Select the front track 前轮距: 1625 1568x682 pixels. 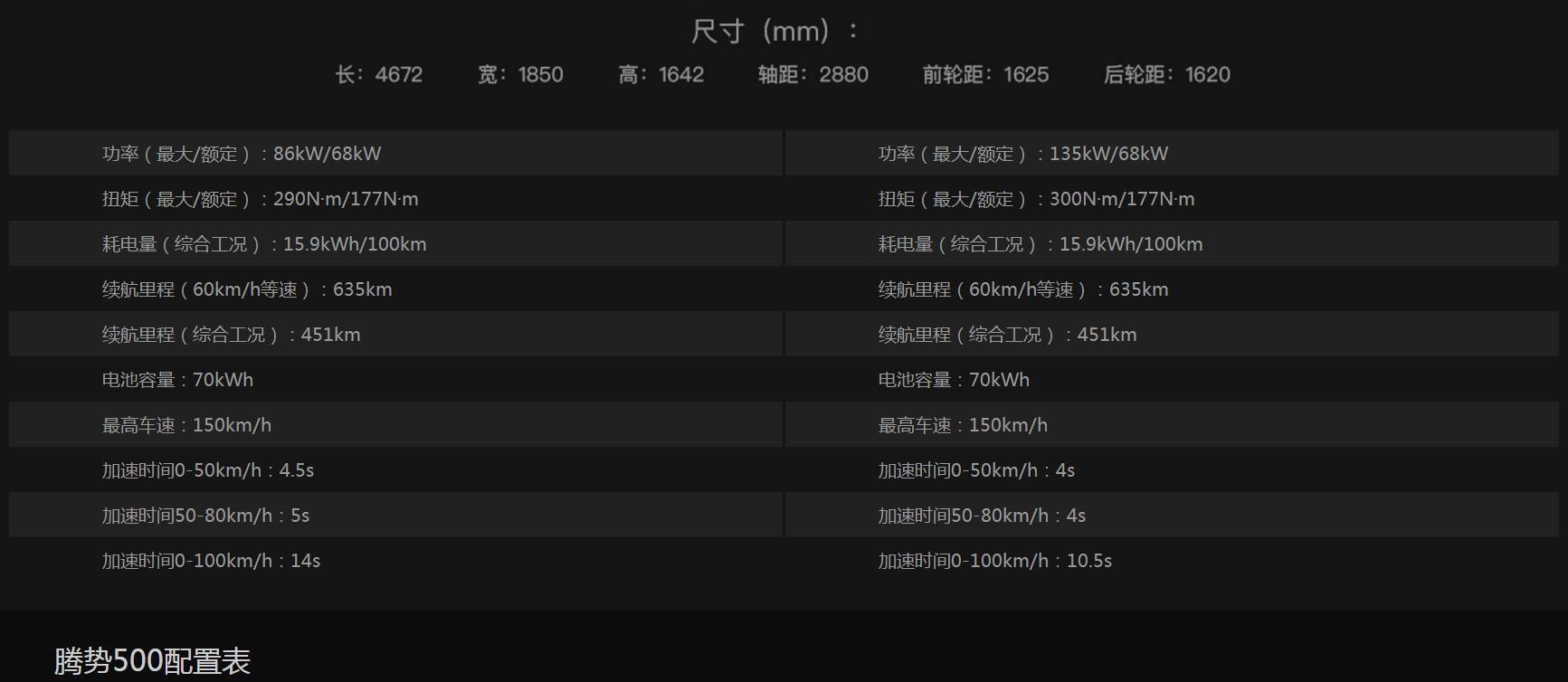[986, 74]
